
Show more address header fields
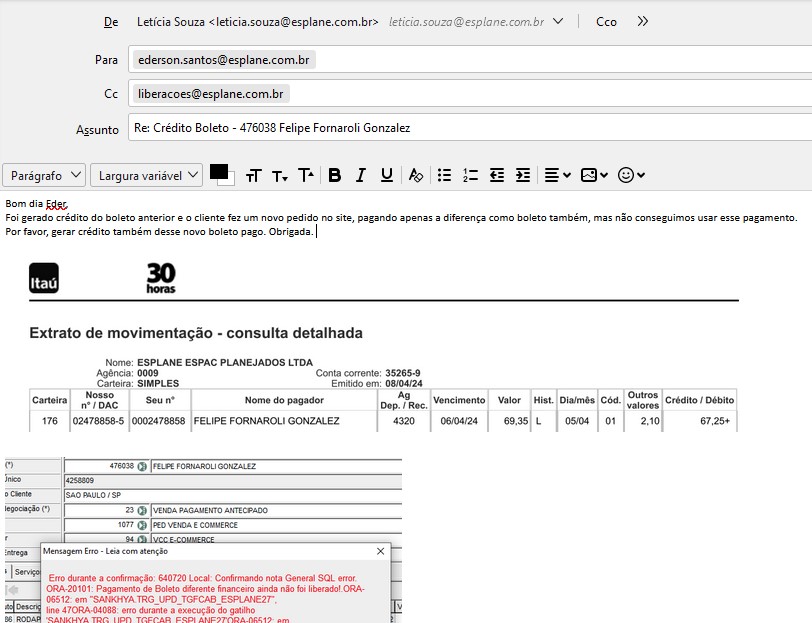(643, 21)
